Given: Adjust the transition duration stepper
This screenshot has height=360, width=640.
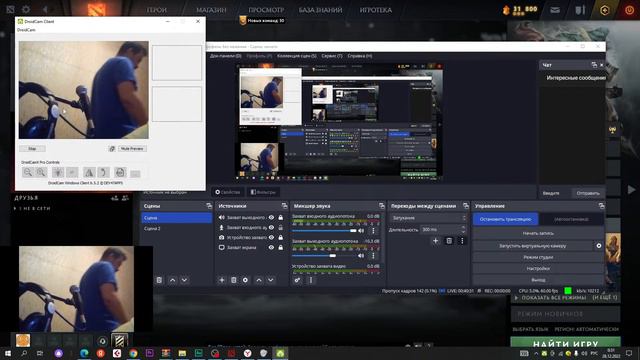Looking at the screenshot, I should click(463, 229).
